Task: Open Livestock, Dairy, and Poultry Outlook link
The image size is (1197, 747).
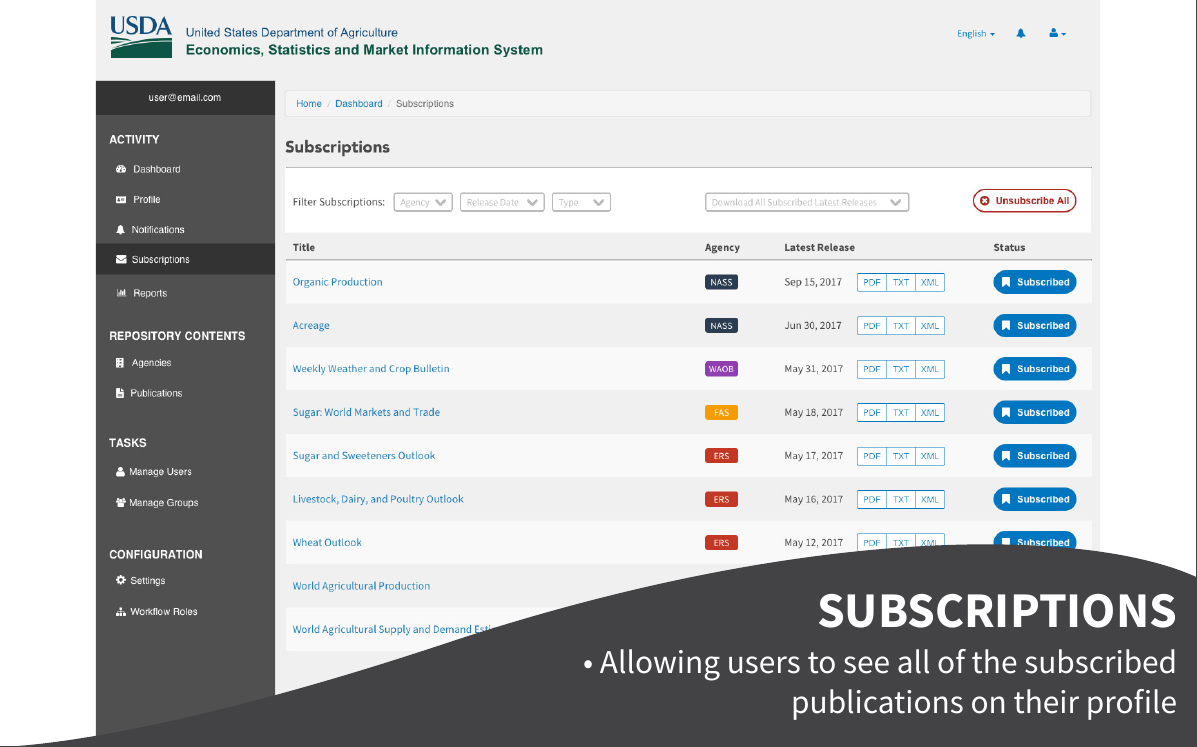Action: (x=378, y=499)
